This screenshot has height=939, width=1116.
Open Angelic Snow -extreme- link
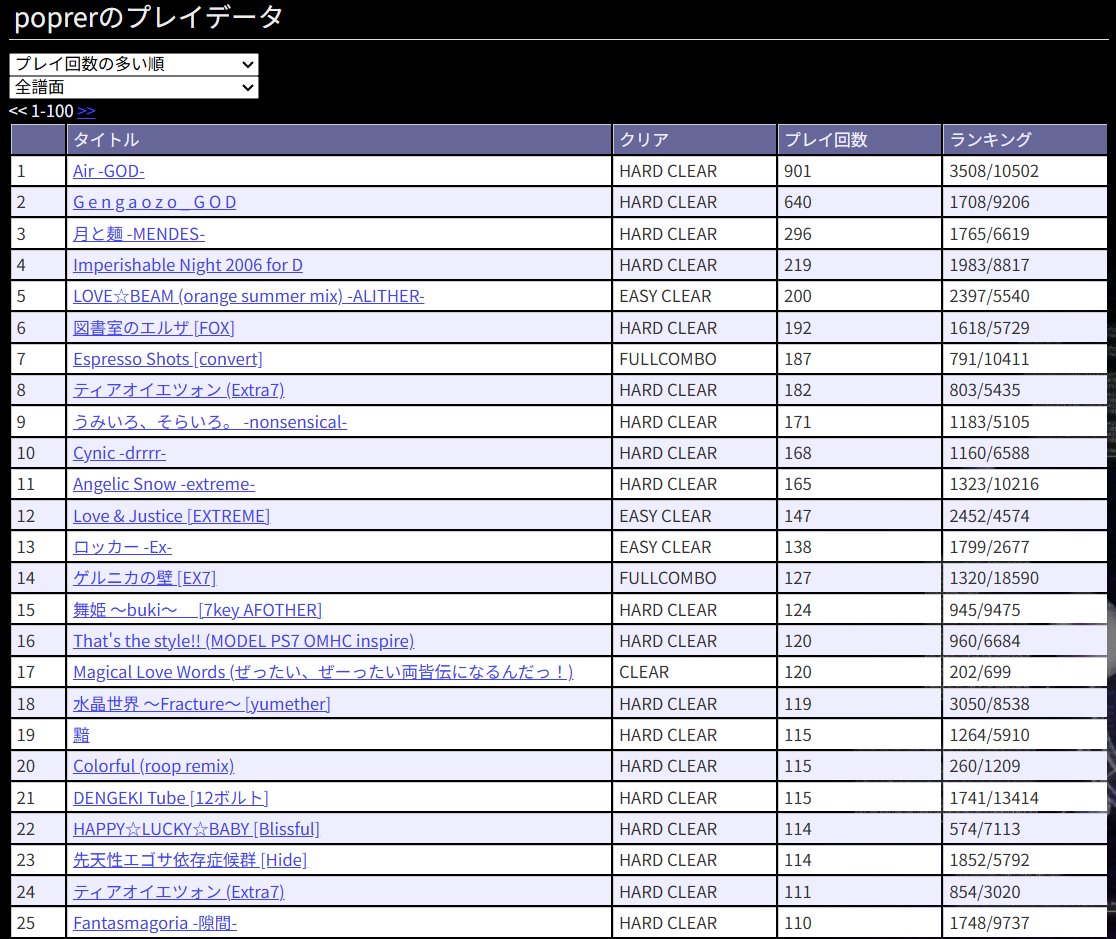click(x=164, y=484)
